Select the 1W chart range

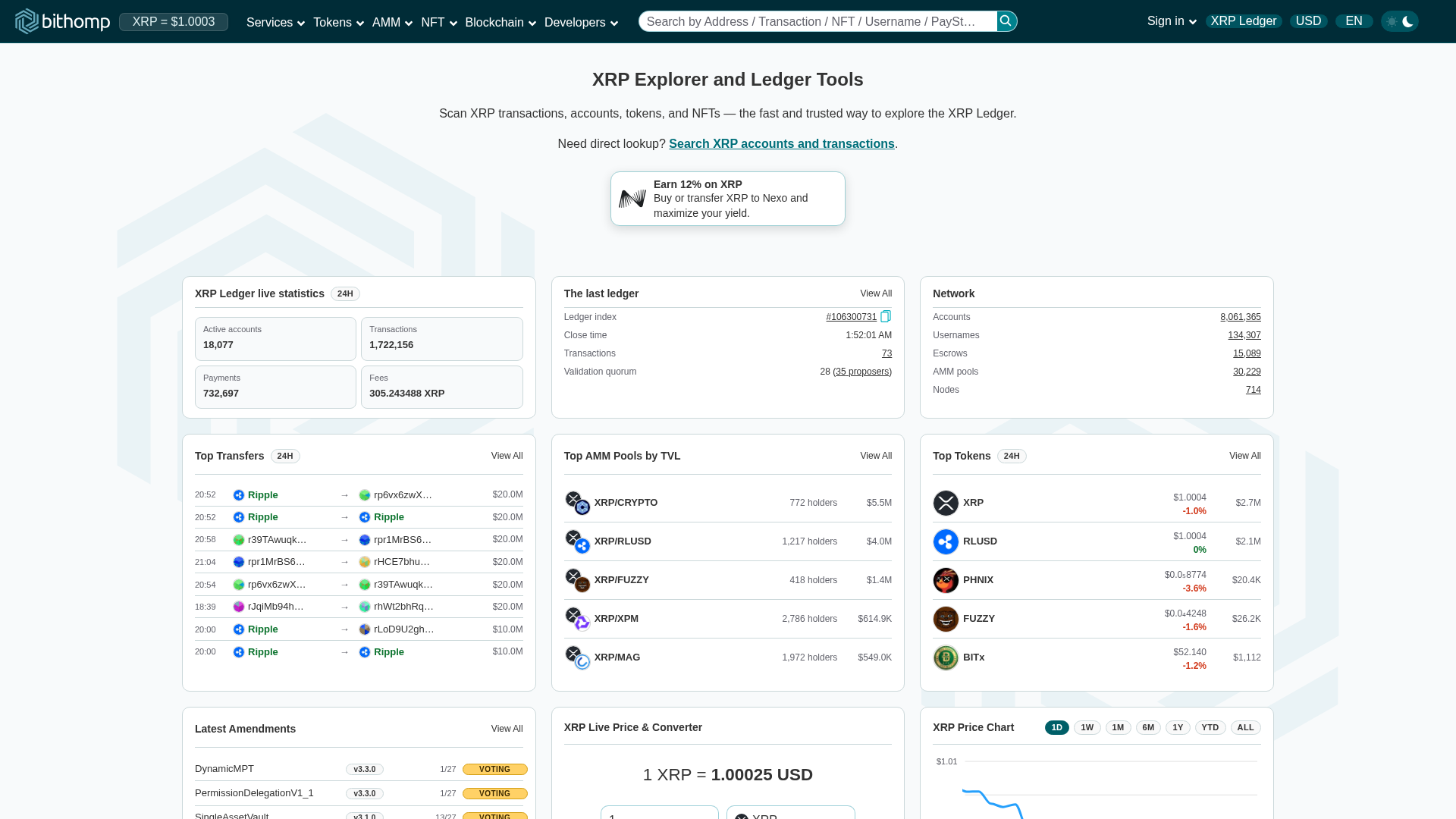(x=1087, y=727)
